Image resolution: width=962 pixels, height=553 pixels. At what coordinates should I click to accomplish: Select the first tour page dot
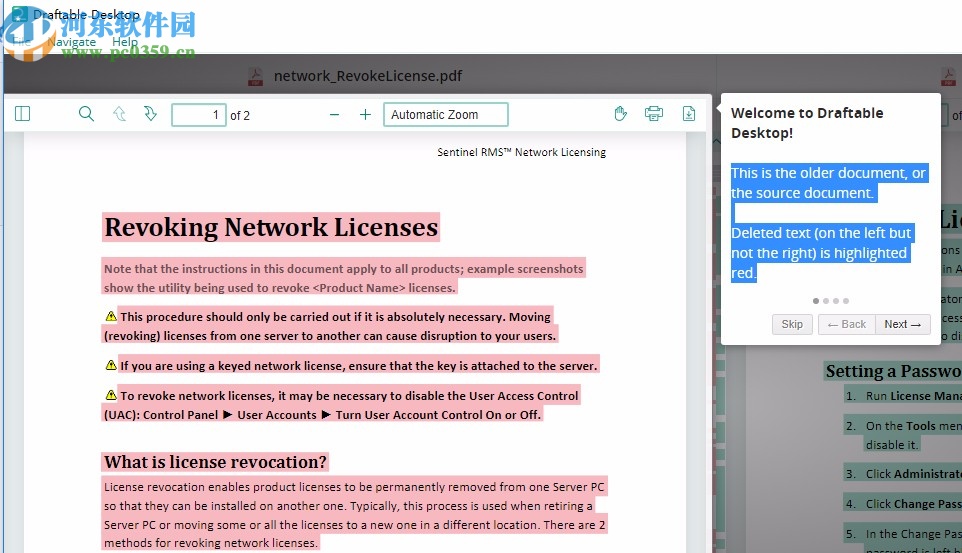click(815, 301)
